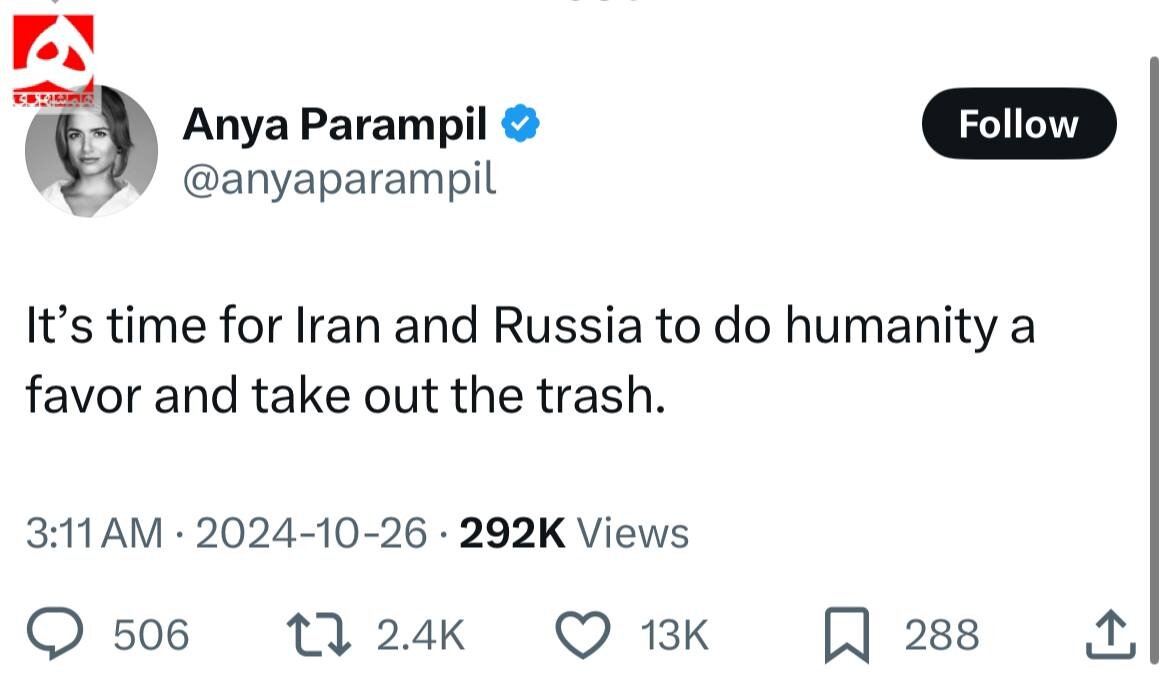
Task: Click the 13K likes count
Action: tap(673, 636)
